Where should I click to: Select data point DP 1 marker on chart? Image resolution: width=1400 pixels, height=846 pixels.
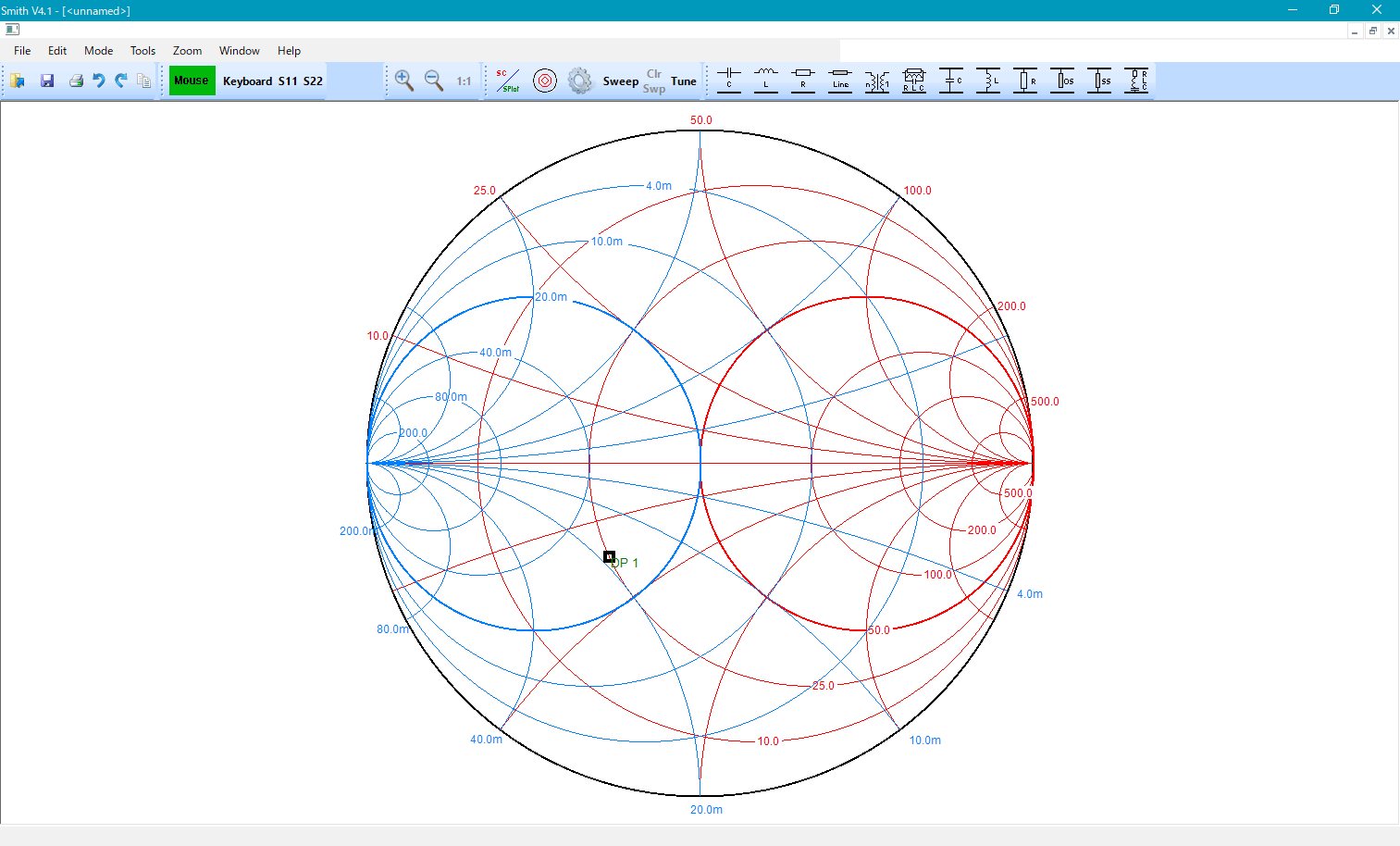609,556
